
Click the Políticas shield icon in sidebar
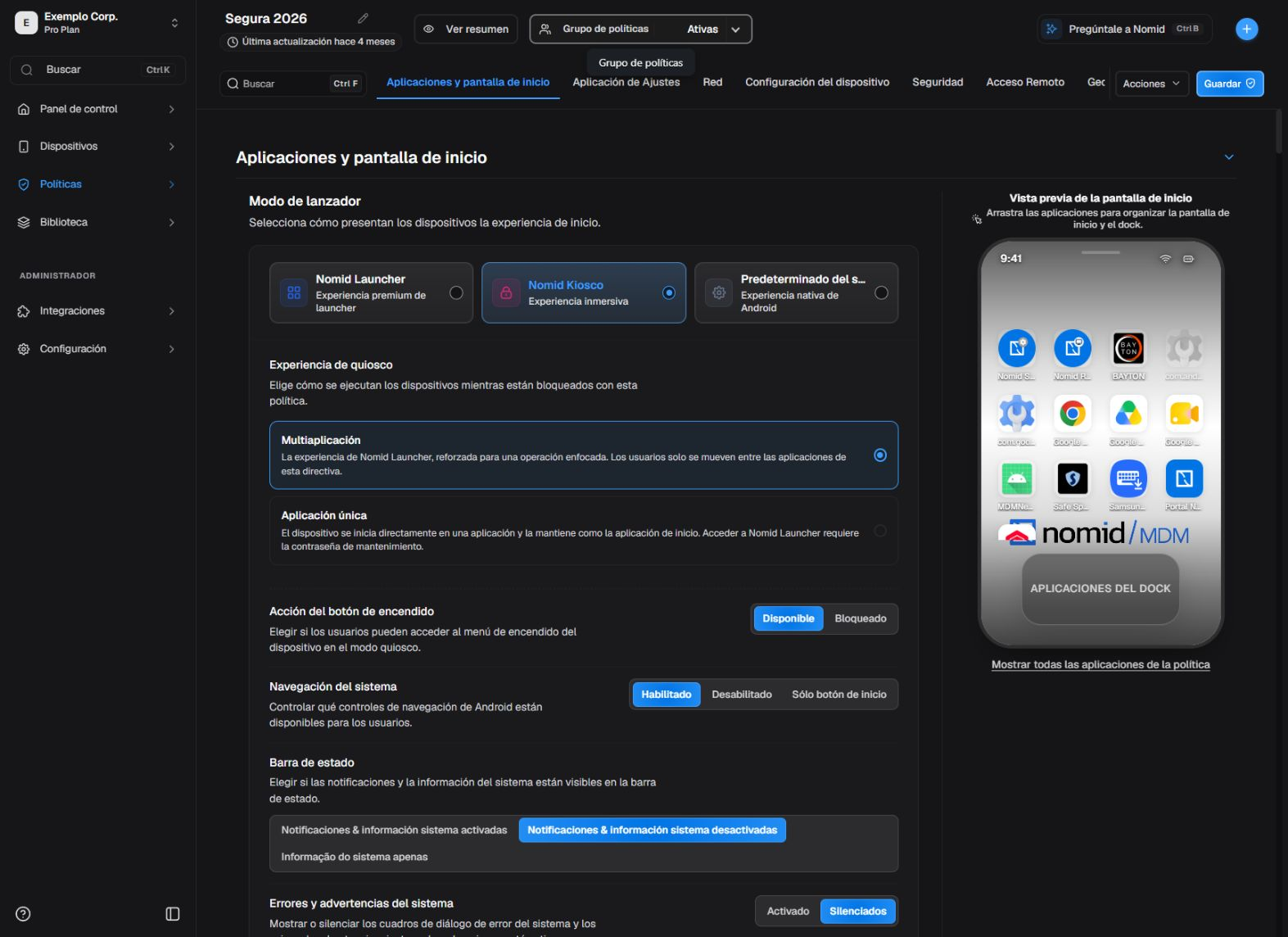(x=24, y=184)
